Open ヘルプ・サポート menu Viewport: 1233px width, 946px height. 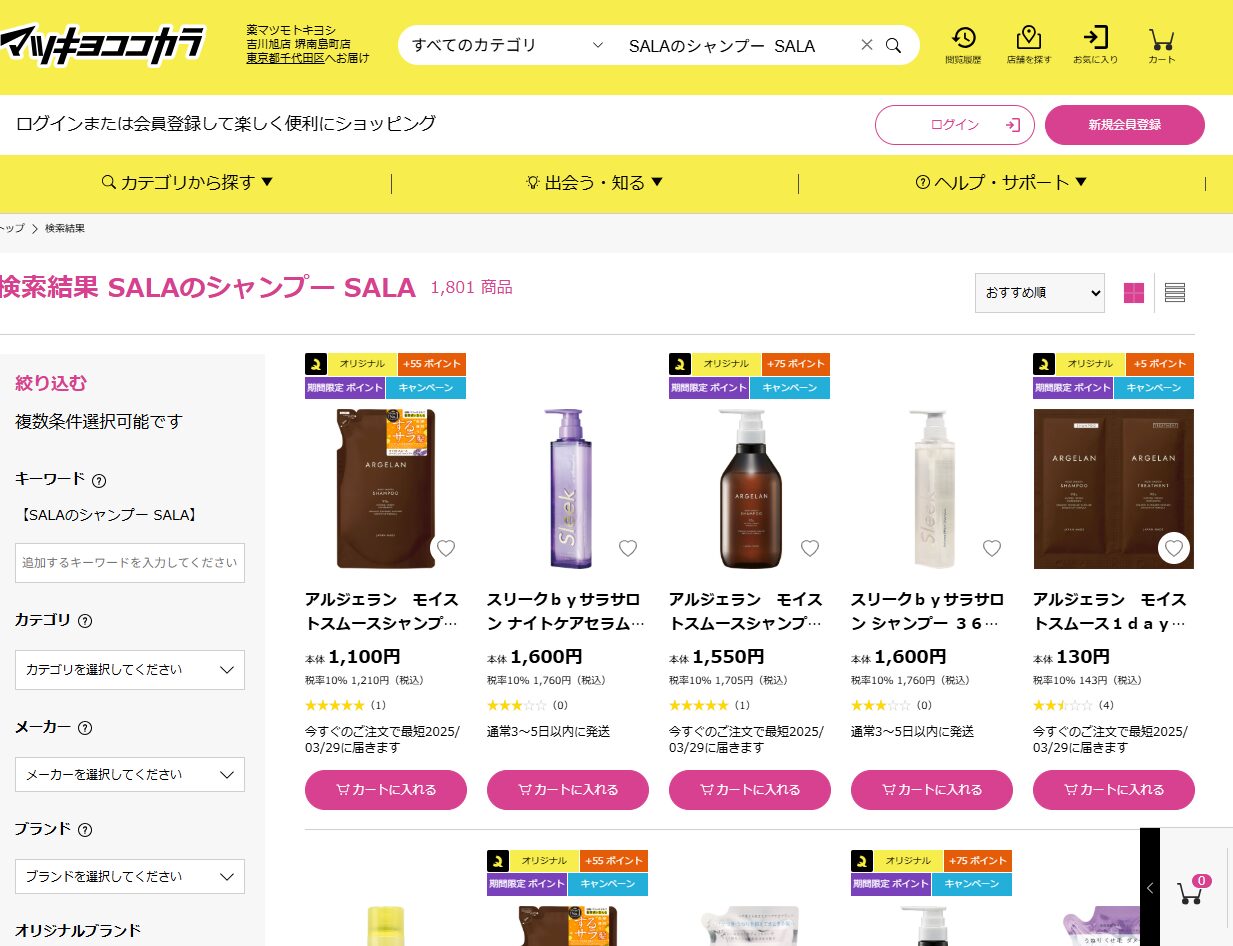pyautogui.click(x=1001, y=182)
